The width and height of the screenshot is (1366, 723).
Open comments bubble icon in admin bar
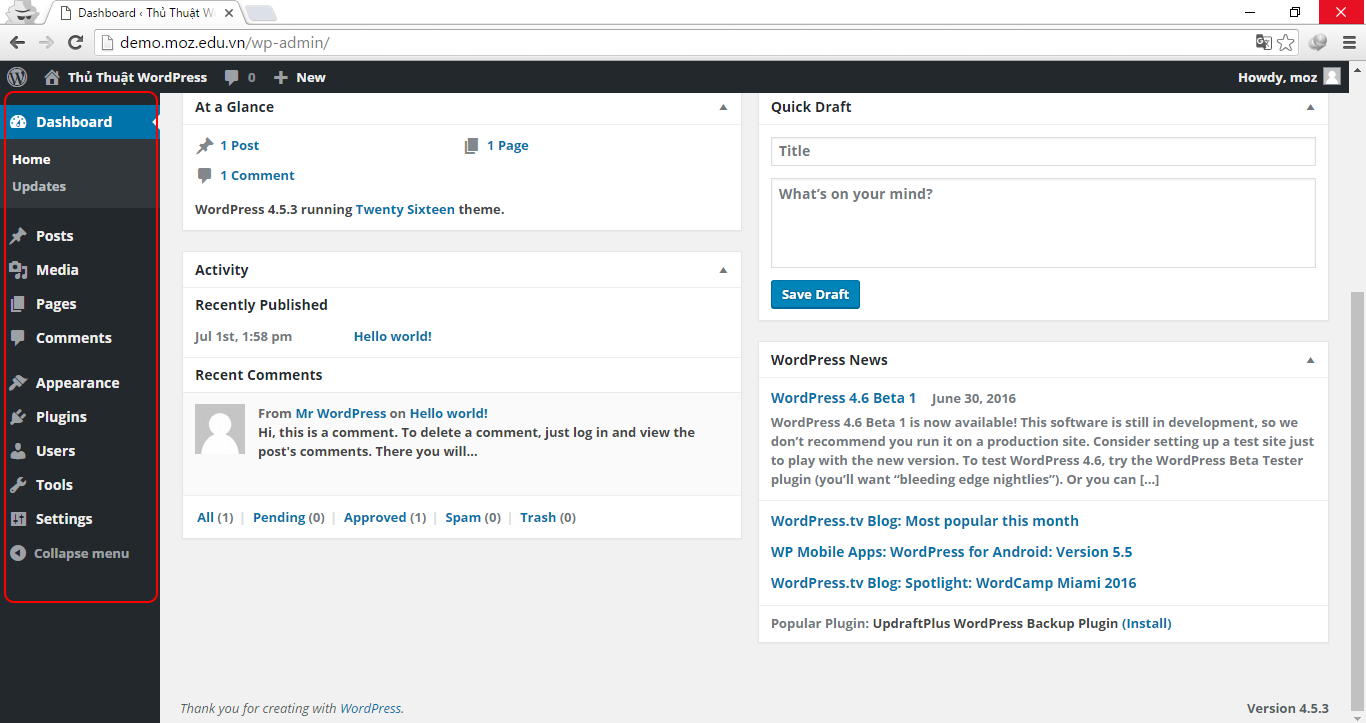tap(232, 77)
